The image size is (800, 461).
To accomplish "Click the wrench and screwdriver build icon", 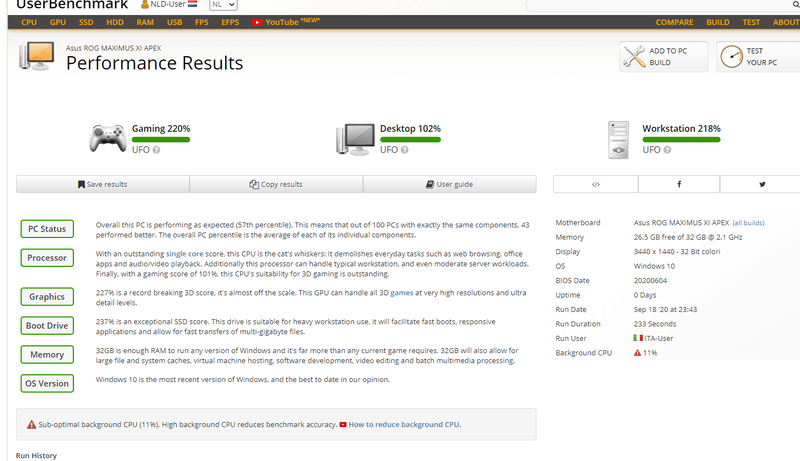I will coord(634,57).
